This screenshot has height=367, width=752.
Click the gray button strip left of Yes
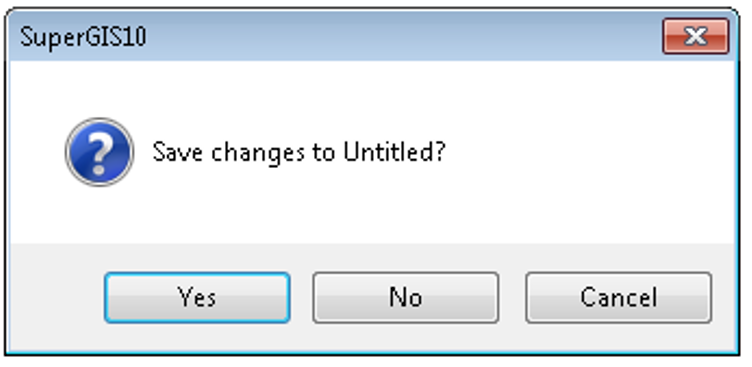pyautogui.click(x=57, y=297)
